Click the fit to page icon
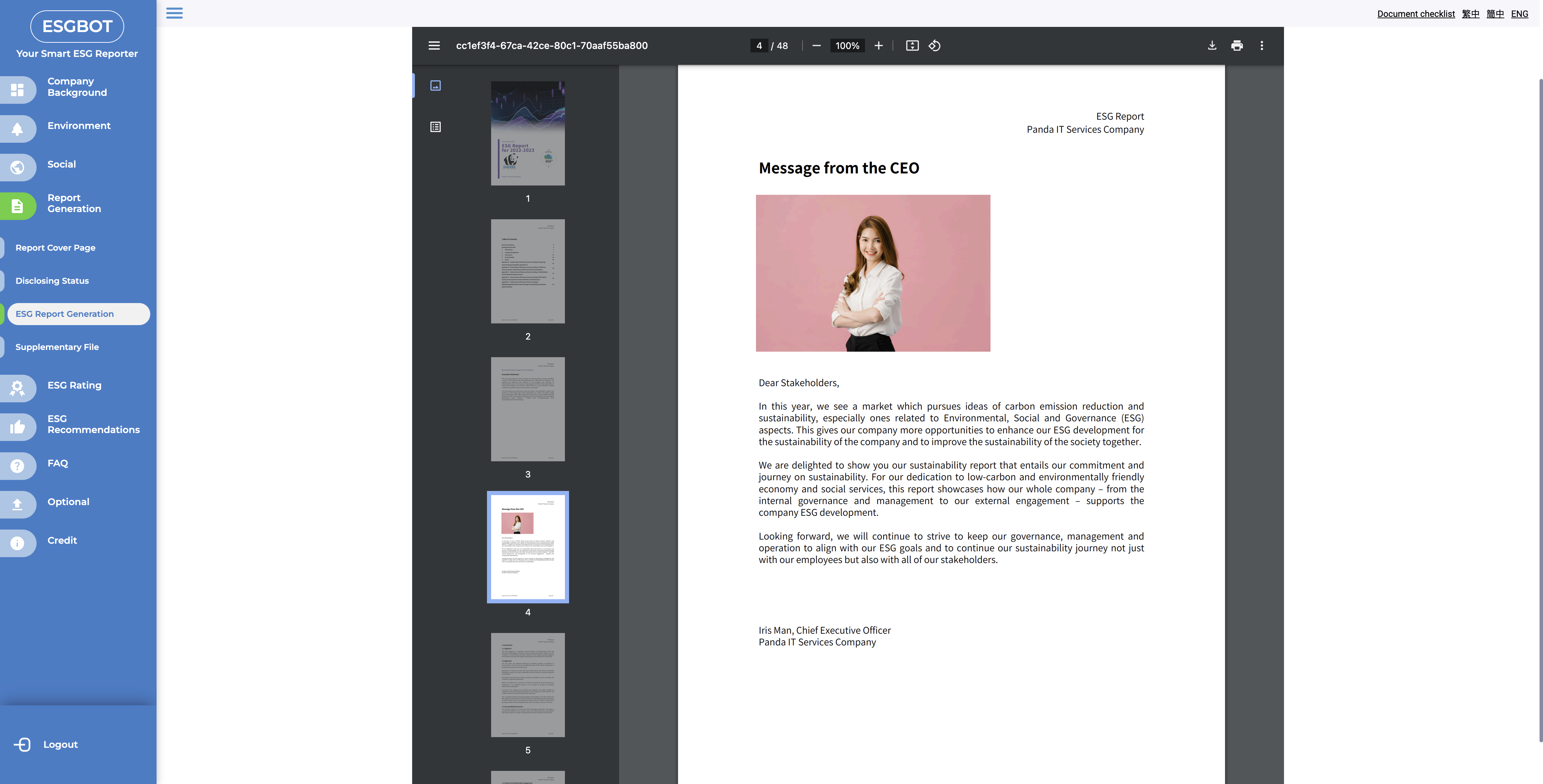The height and width of the screenshot is (784, 1543). pyautogui.click(x=912, y=46)
